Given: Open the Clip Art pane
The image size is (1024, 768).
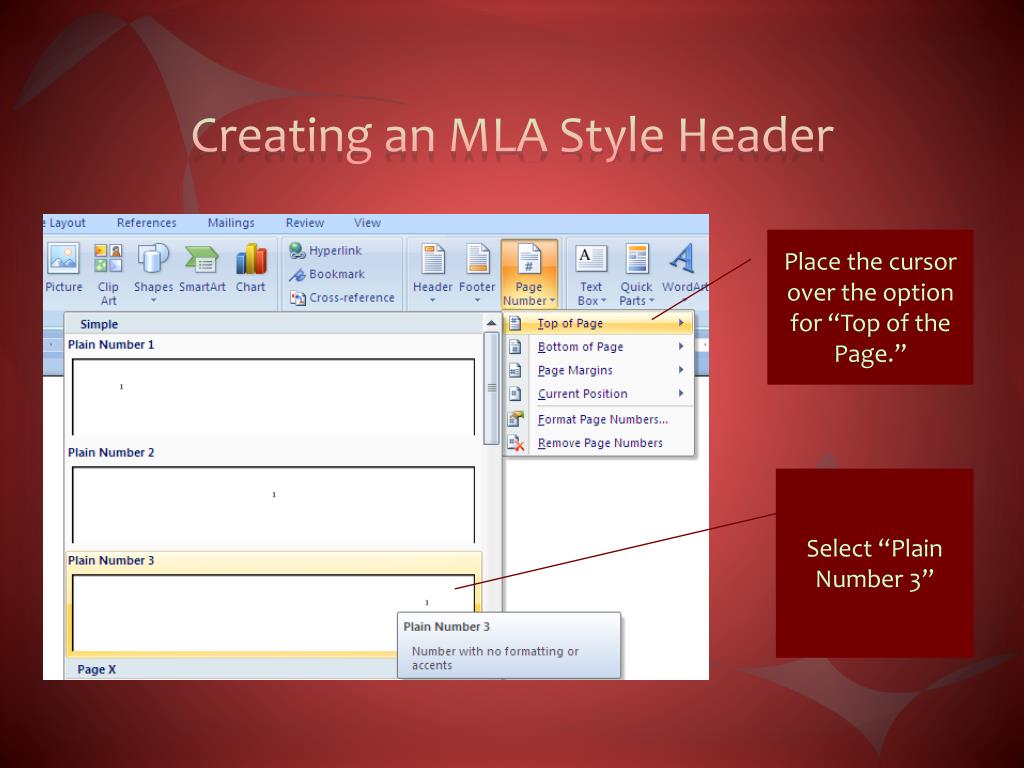Looking at the screenshot, I should (x=108, y=274).
